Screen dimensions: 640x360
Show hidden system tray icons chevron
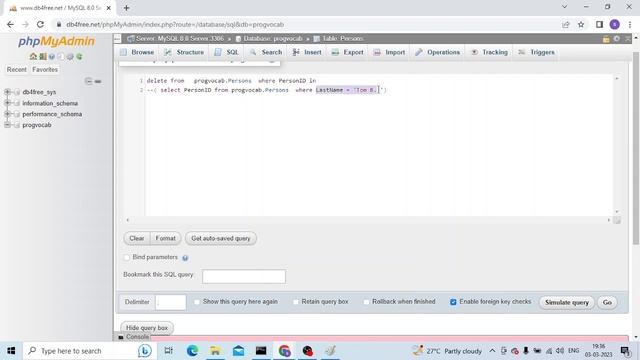point(492,351)
